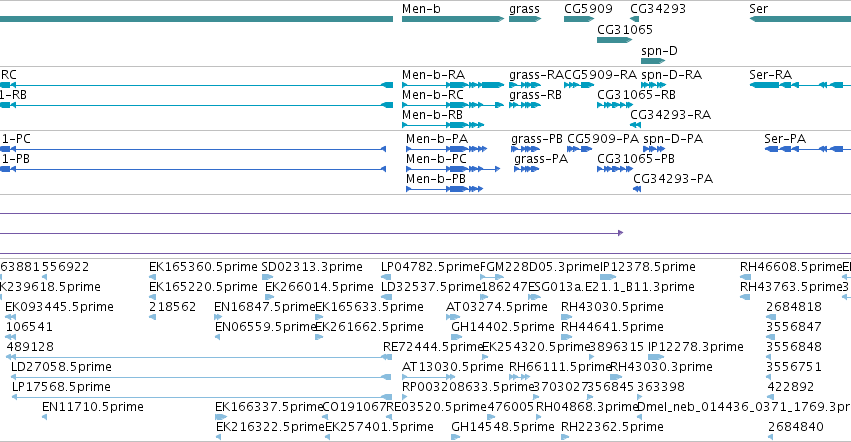Image resolution: width=851 pixels, height=442 pixels.
Task: Click EST EN16847.5prime
Action: (217, 317)
